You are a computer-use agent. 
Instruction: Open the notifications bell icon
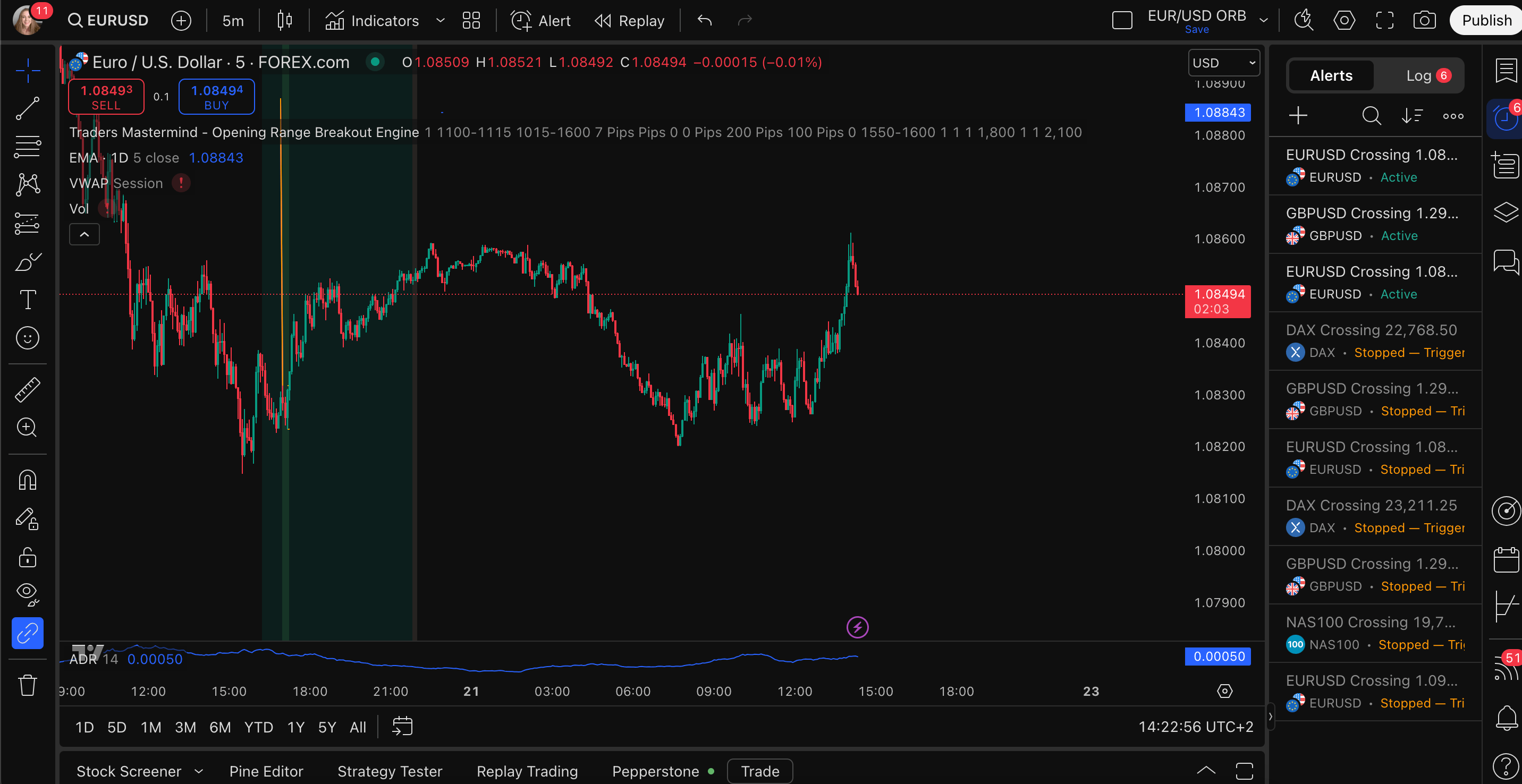[1506, 718]
